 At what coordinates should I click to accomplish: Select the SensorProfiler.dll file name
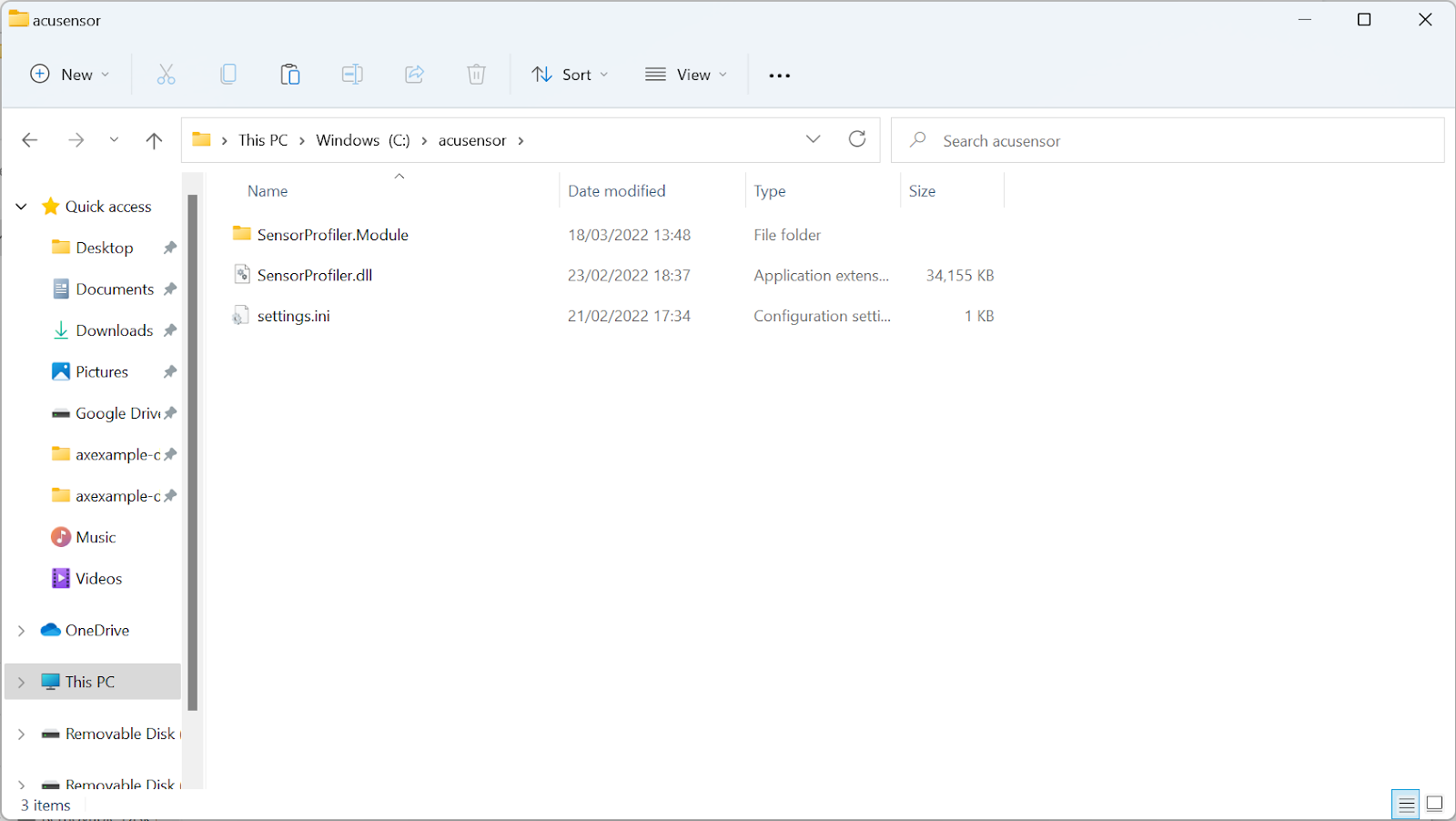315,275
